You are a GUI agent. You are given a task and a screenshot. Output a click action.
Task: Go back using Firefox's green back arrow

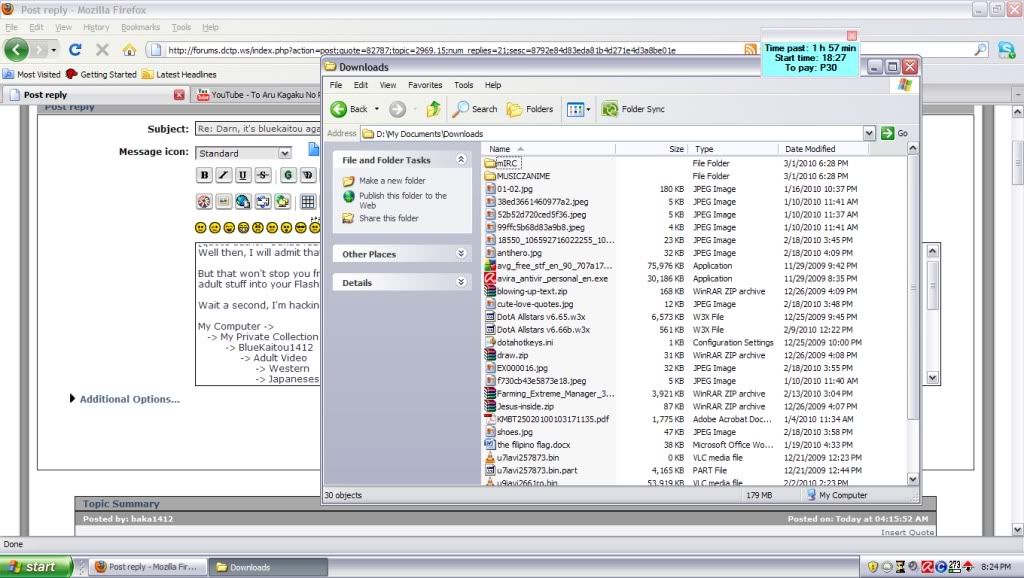pos(16,50)
